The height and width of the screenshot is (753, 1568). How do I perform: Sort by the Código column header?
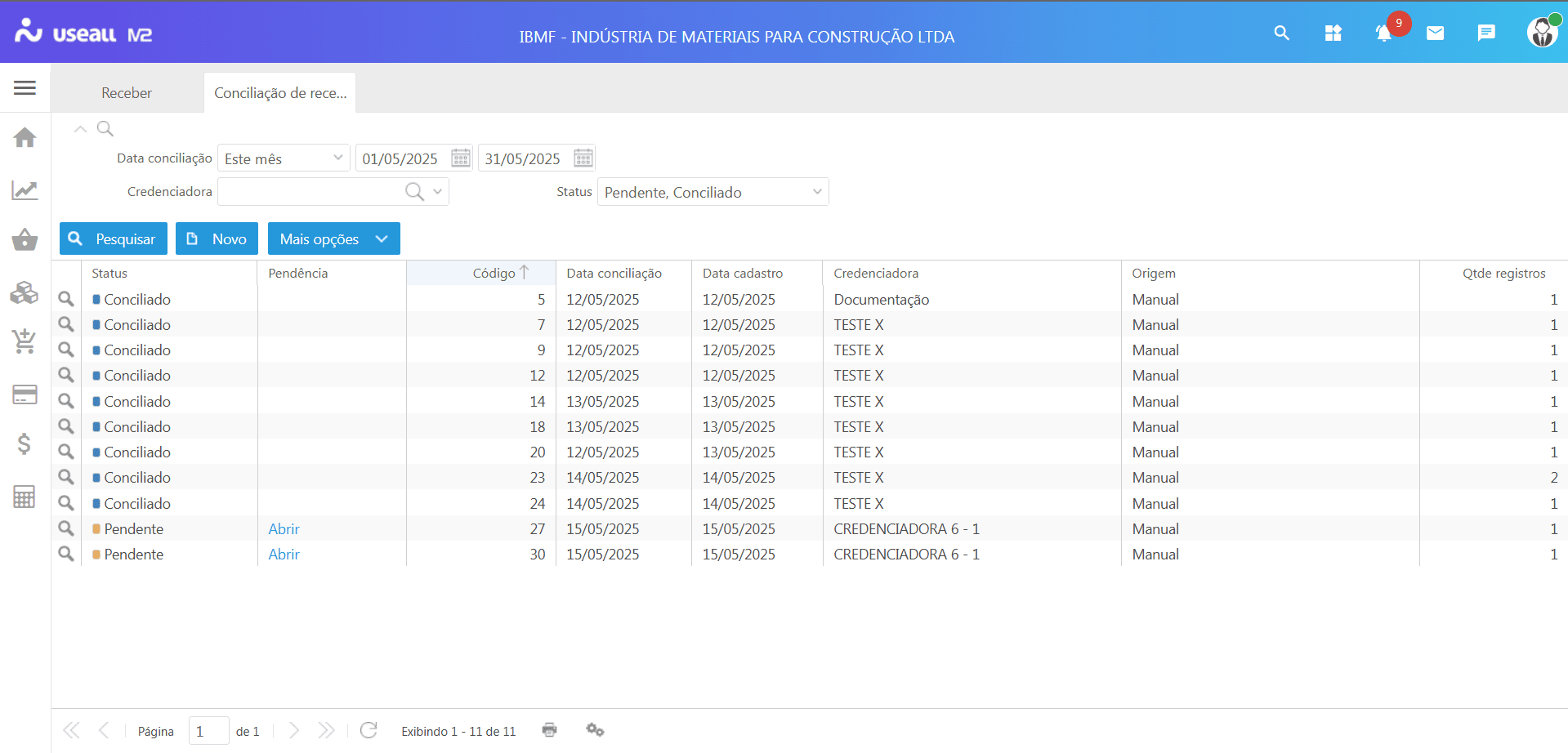pos(481,273)
